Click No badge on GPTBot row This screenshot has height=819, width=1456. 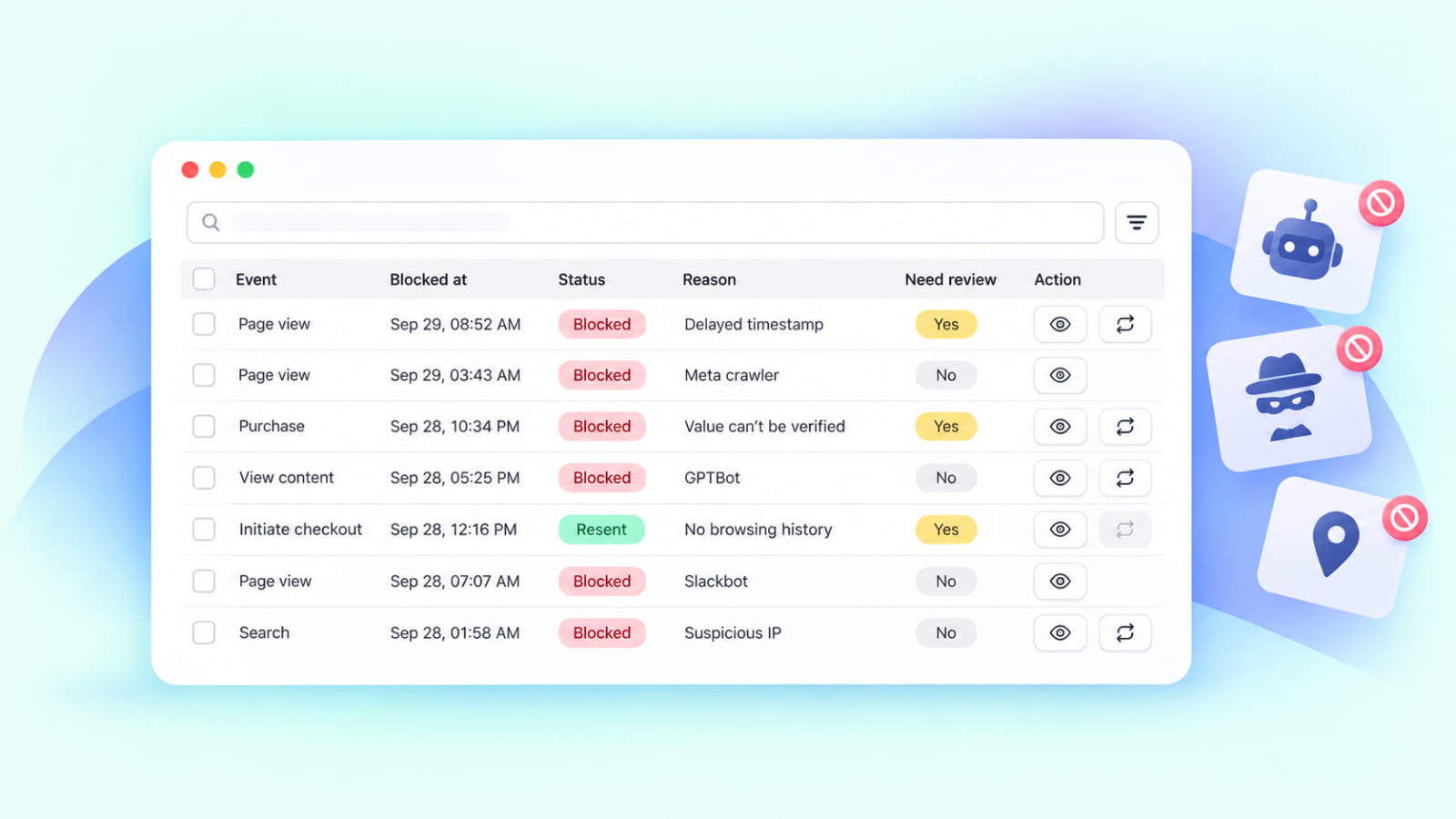tap(946, 478)
